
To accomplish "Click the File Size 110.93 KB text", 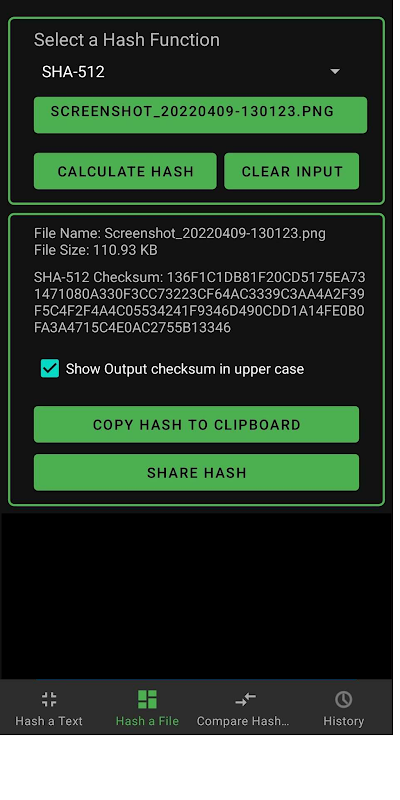I will tap(95, 250).
